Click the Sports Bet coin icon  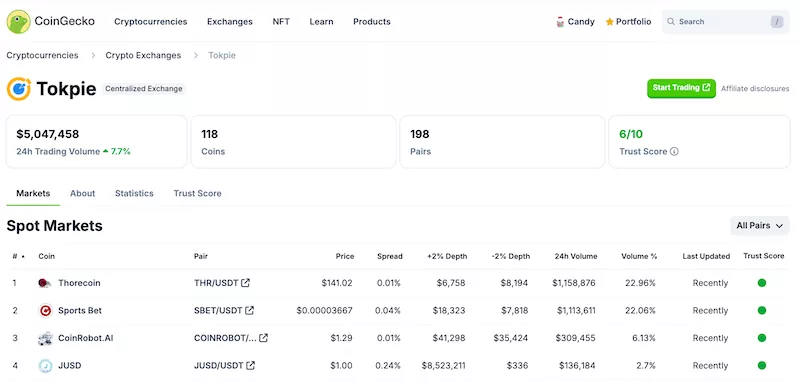coord(45,311)
